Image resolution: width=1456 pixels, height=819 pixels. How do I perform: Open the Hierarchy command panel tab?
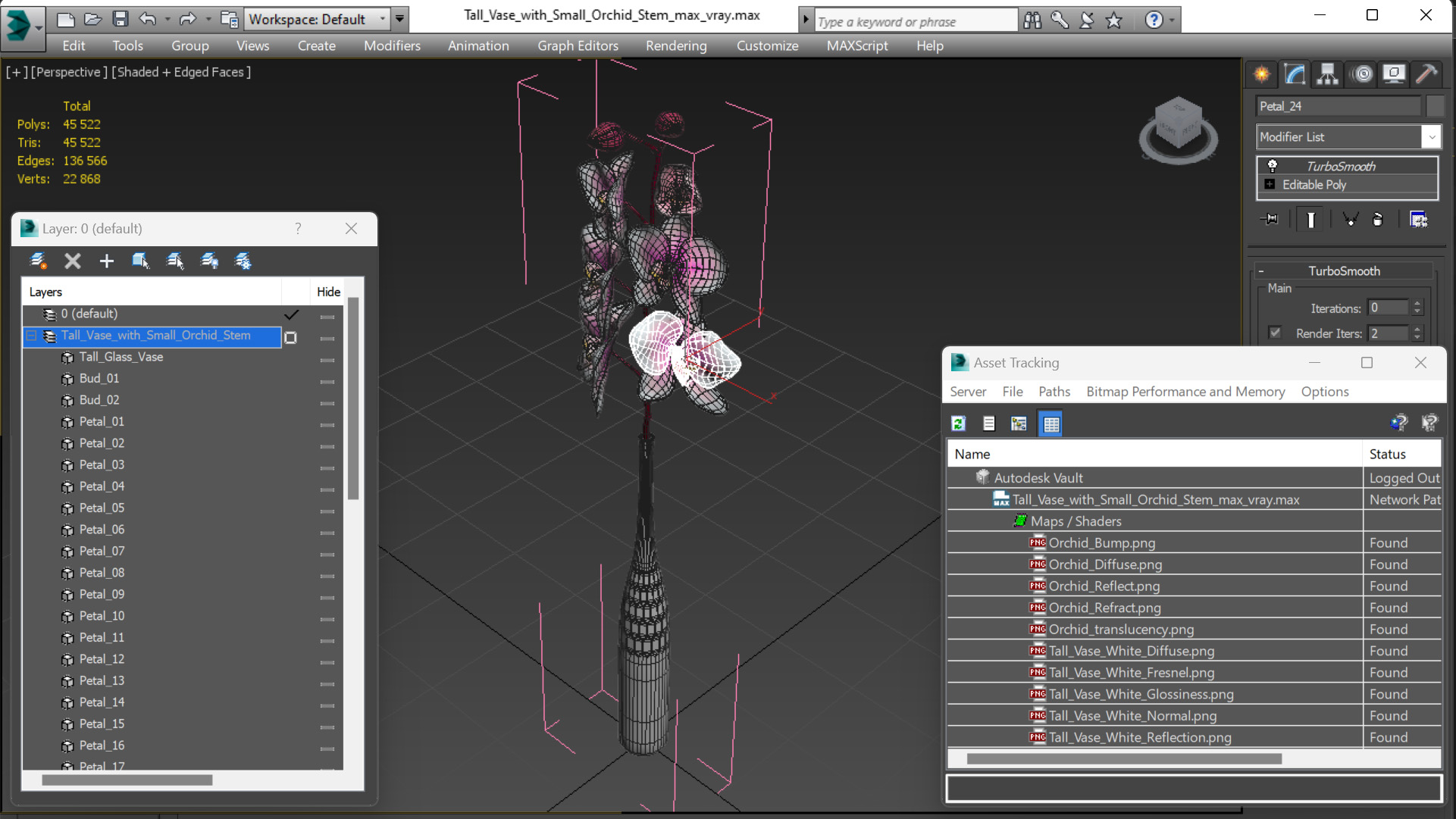[x=1327, y=73]
